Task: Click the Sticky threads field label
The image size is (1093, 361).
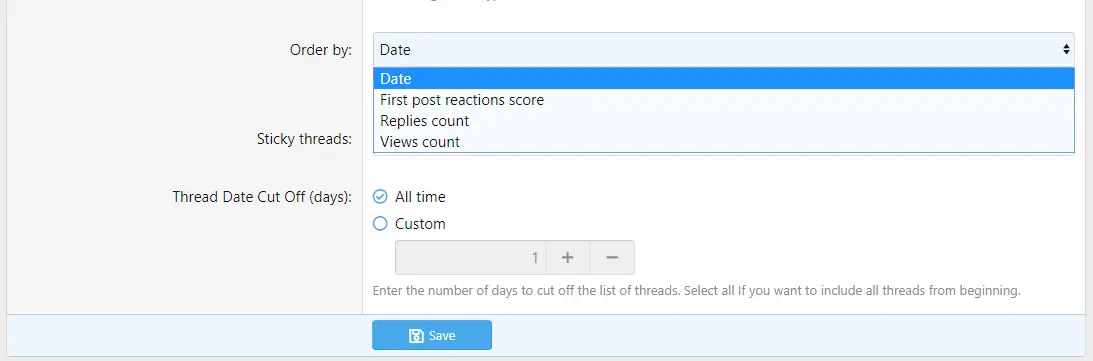Action: [x=305, y=139]
